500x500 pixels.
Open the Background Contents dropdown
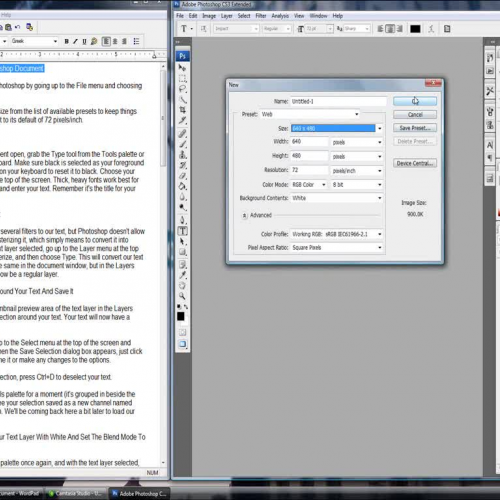[x=337, y=198]
